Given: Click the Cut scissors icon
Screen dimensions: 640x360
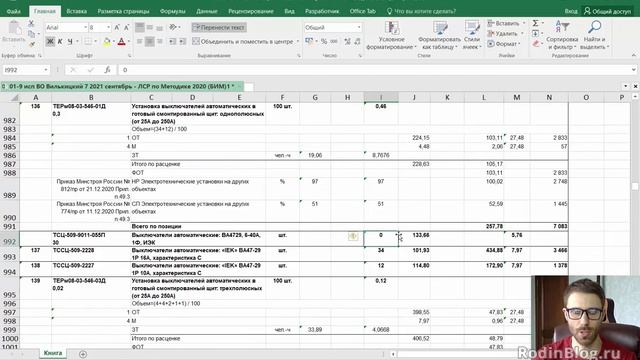Looking at the screenshot, I should (31, 24).
